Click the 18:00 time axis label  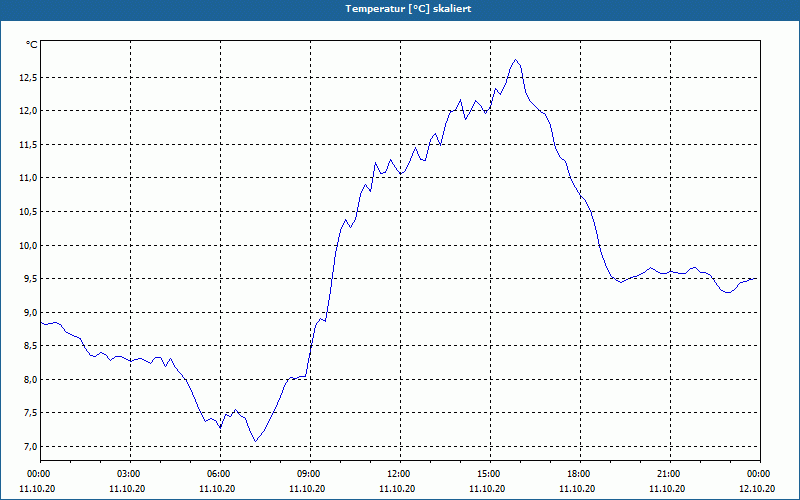pos(581,474)
